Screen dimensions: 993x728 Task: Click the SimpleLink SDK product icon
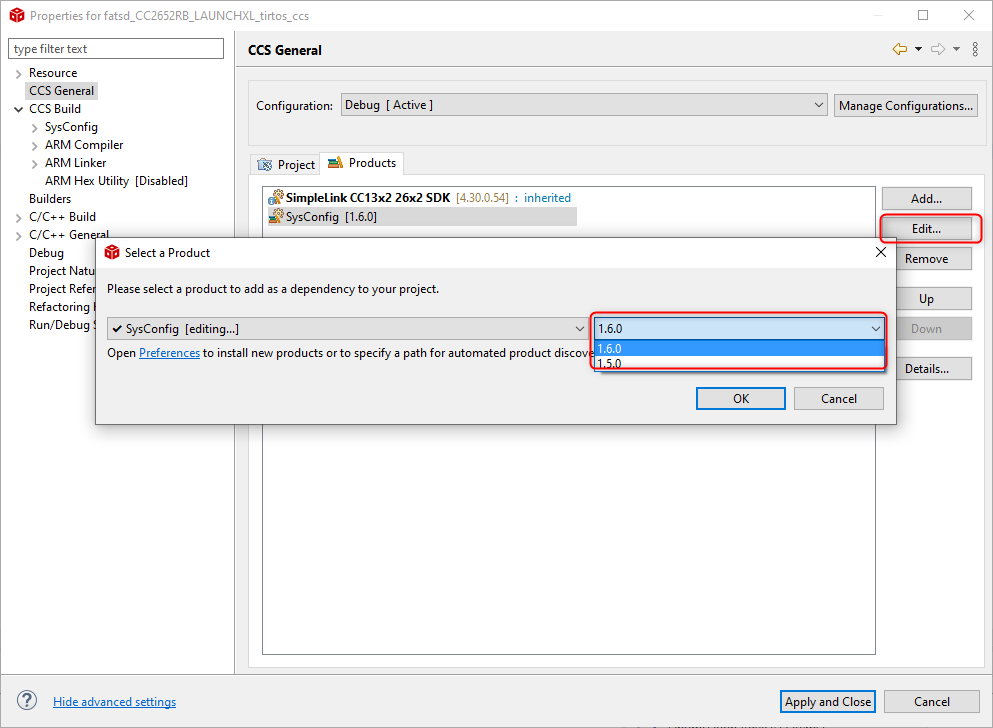tap(275, 197)
